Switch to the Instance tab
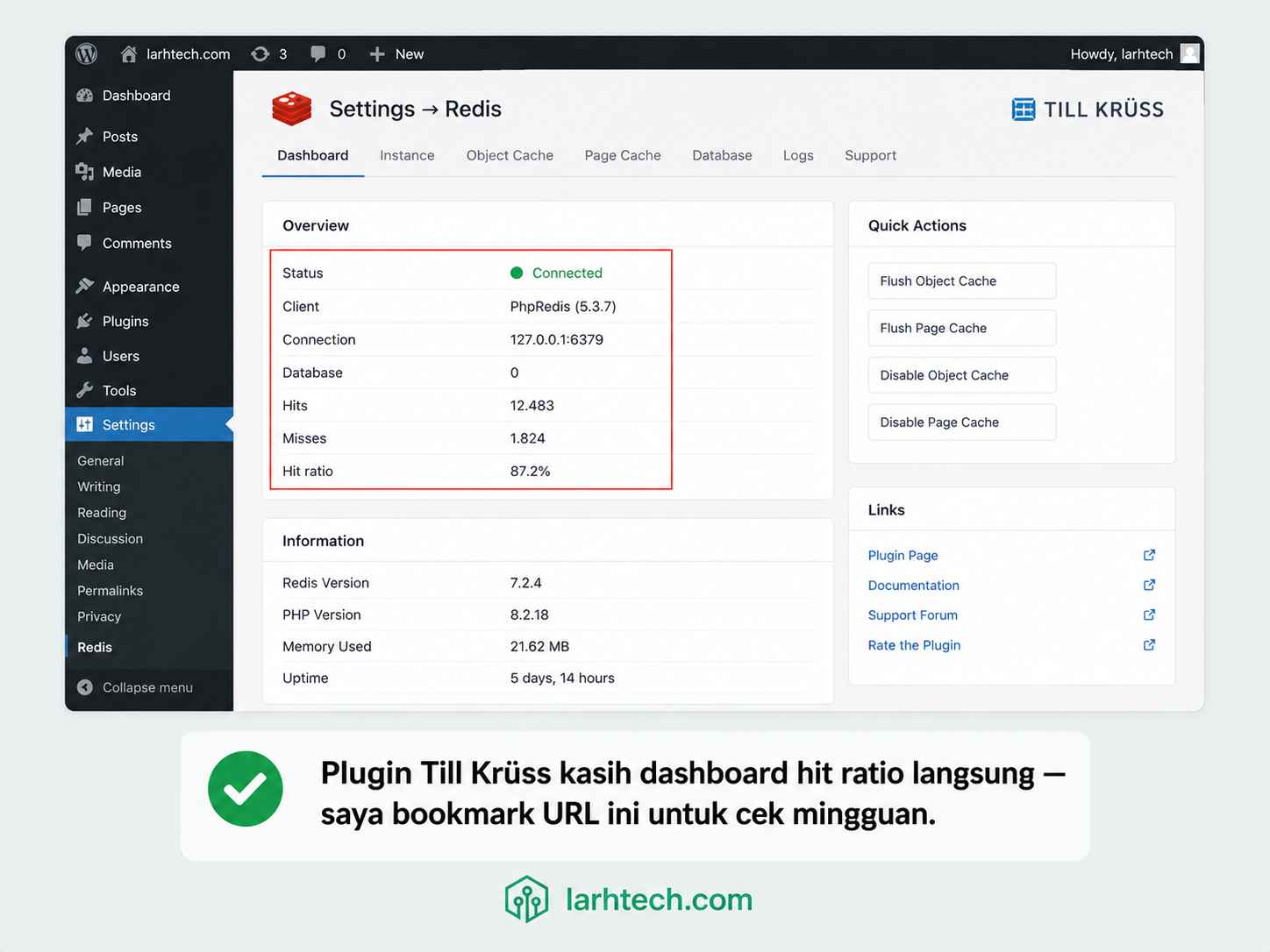 407,155
